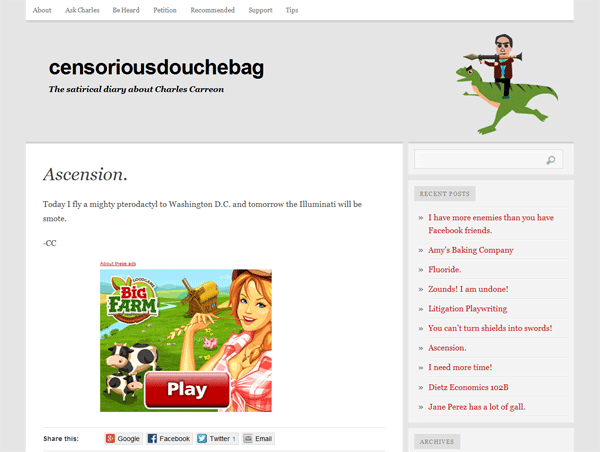600x452 pixels.
Task: Open the Tips page
Action: [x=292, y=10]
